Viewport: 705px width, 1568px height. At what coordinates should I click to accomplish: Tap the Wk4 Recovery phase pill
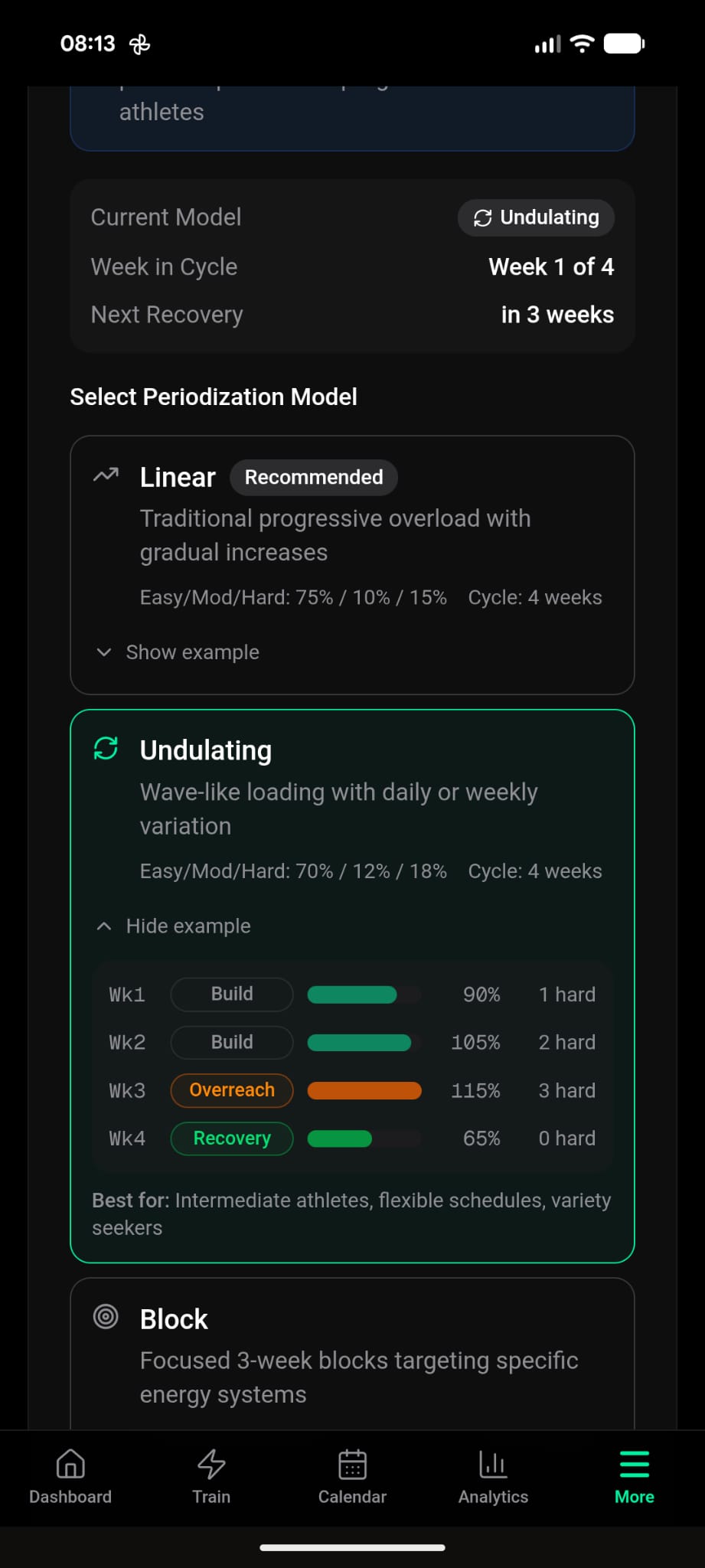[x=232, y=1138]
